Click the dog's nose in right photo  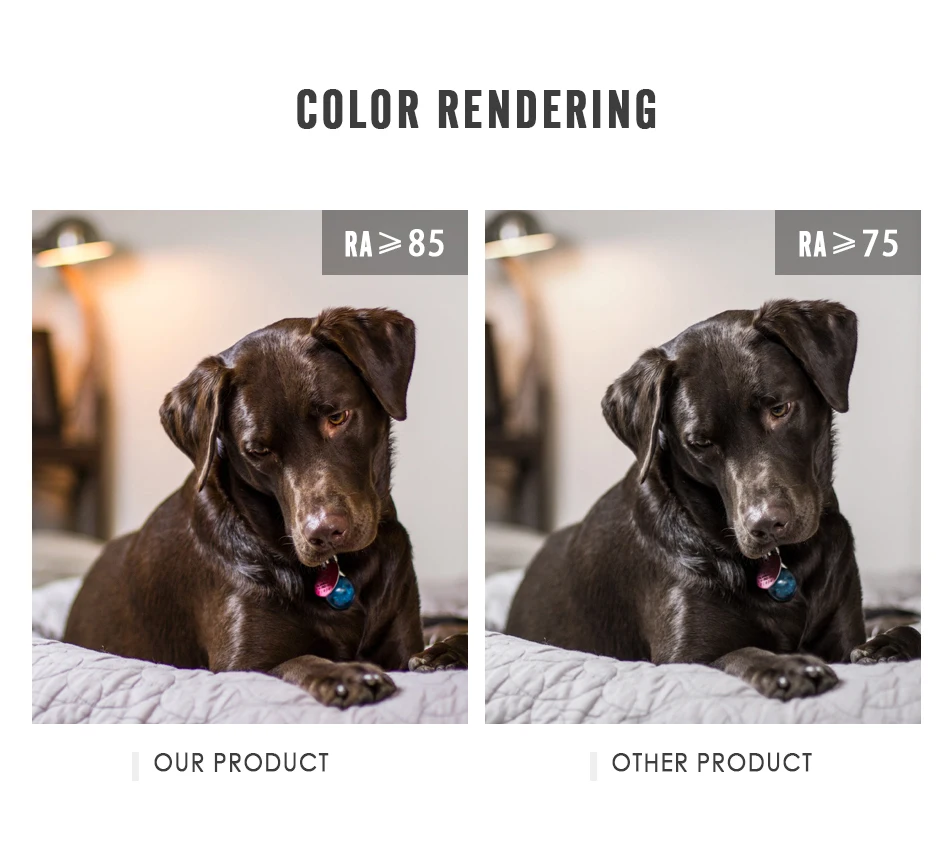(768, 523)
